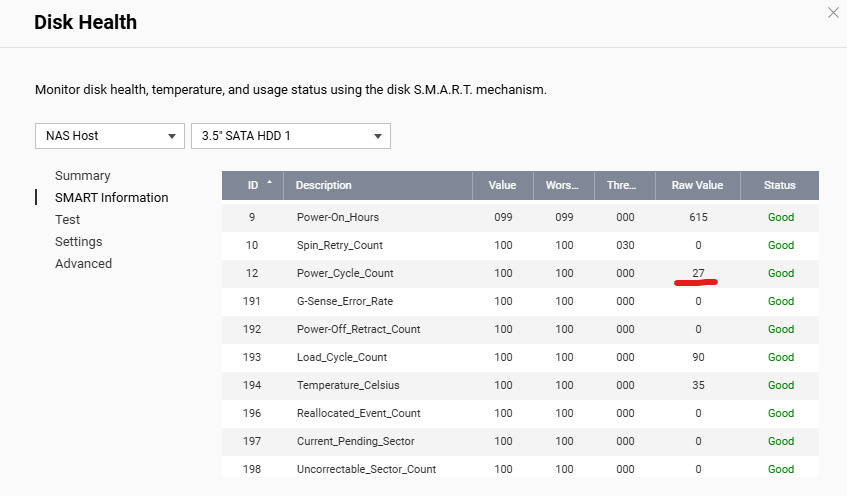
Task: Click the Raw Value column header
Action: coord(697,185)
